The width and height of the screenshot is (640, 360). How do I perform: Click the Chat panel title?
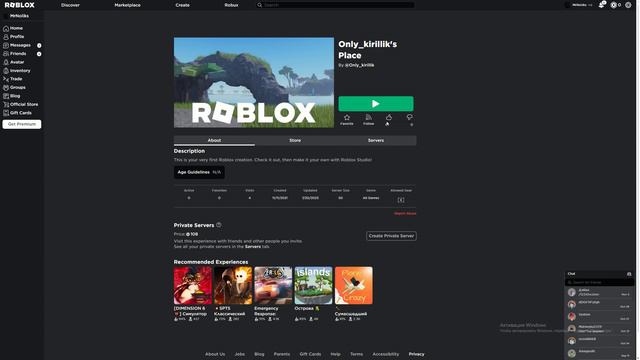[571, 274]
